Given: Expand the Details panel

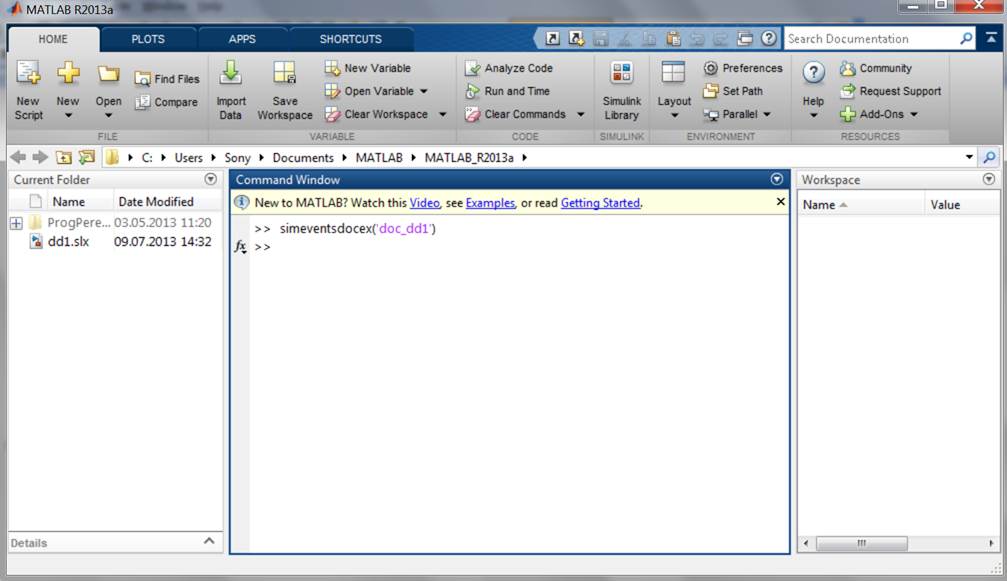Looking at the screenshot, I should [x=209, y=542].
